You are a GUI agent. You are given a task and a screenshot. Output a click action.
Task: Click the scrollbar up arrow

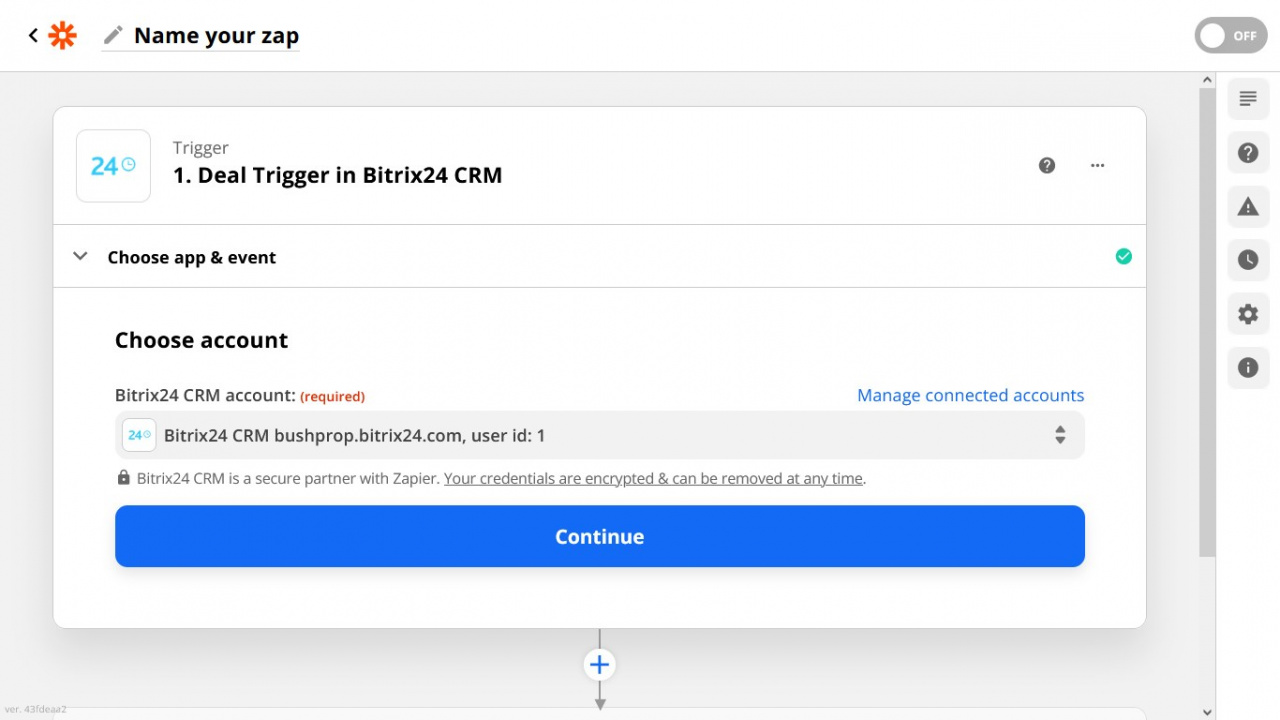(x=1207, y=80)
